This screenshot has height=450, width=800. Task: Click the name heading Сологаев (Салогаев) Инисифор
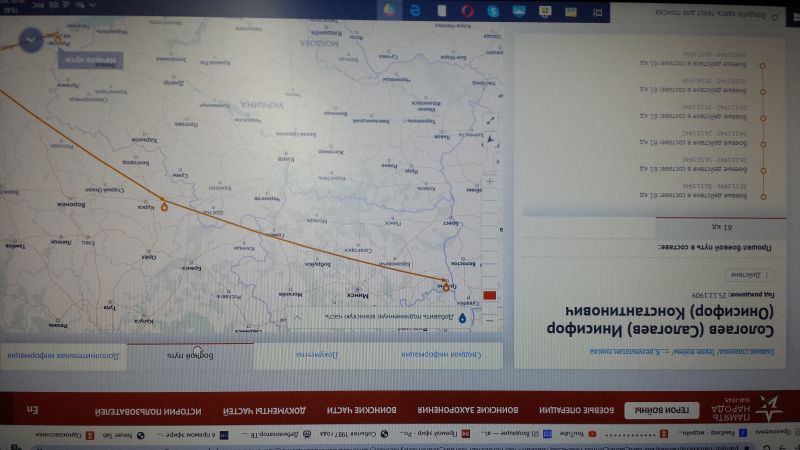coord(660,330)
